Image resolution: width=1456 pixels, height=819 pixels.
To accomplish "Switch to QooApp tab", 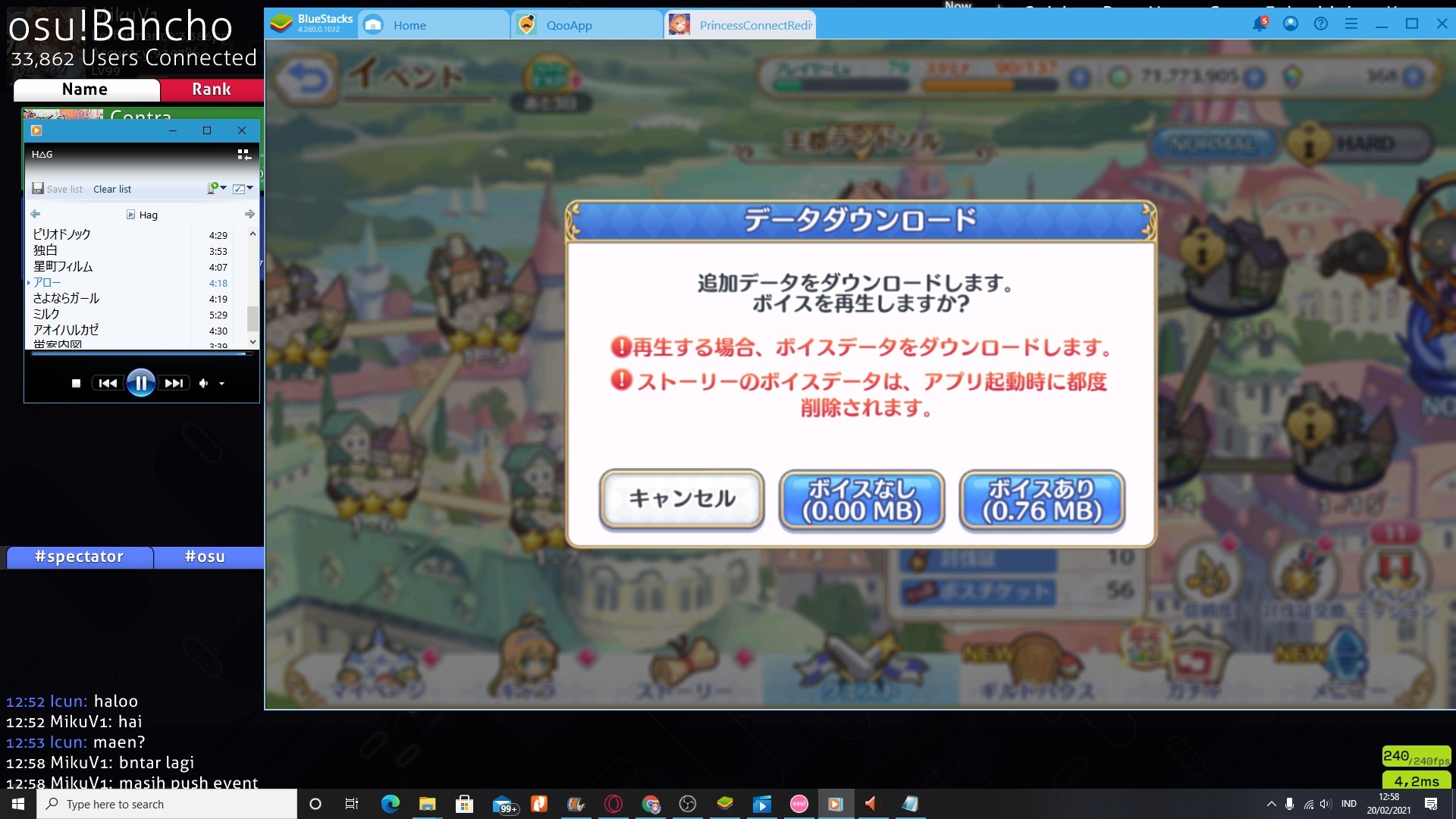I will coord(587,25).
